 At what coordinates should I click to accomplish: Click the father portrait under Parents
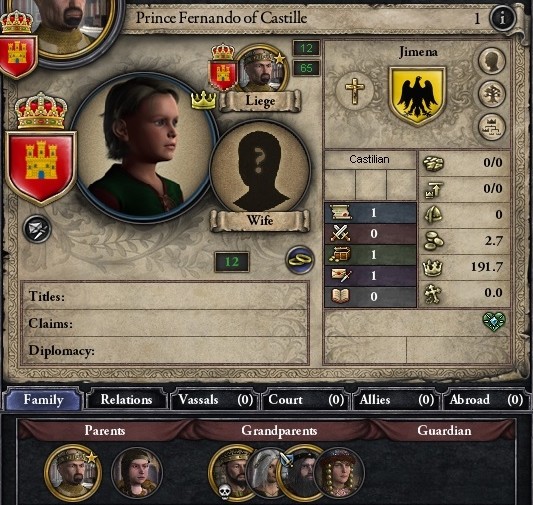tap(72, 473)
